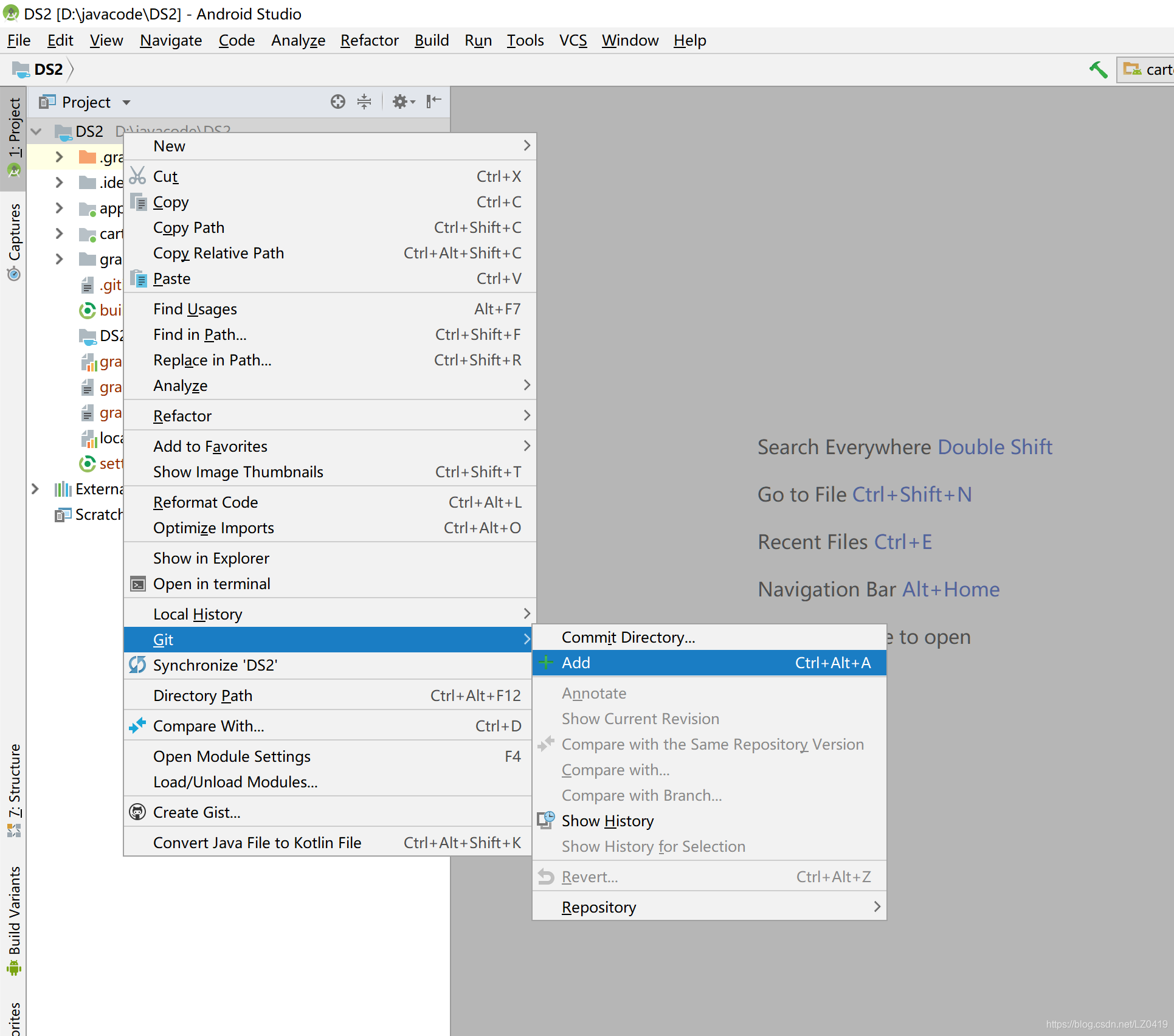Select Replace in Path... entry
Image resolution: width=1174 pixels, height=1036 pixels.
[330, 360]
